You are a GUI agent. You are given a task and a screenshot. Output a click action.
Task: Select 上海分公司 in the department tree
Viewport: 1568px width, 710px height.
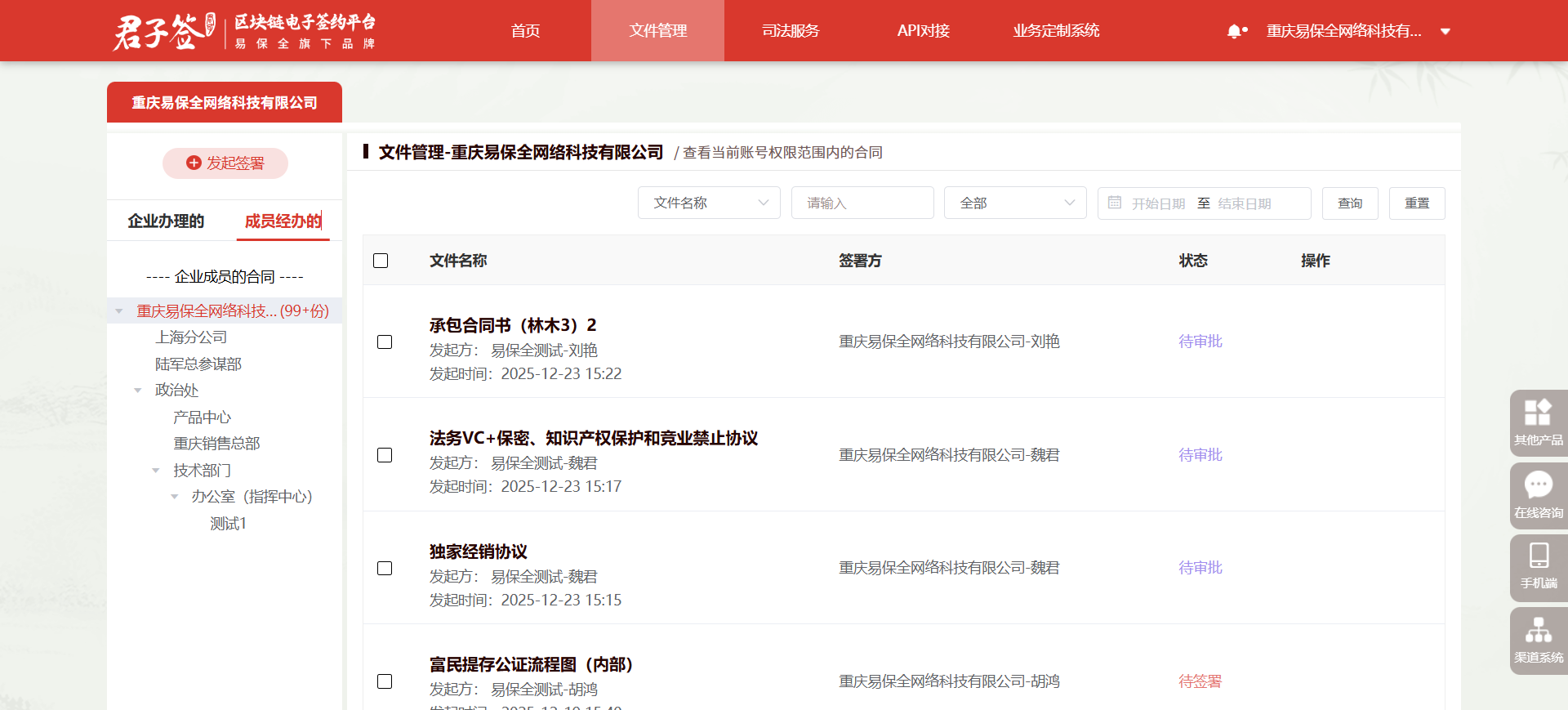(x=191, y=337)
